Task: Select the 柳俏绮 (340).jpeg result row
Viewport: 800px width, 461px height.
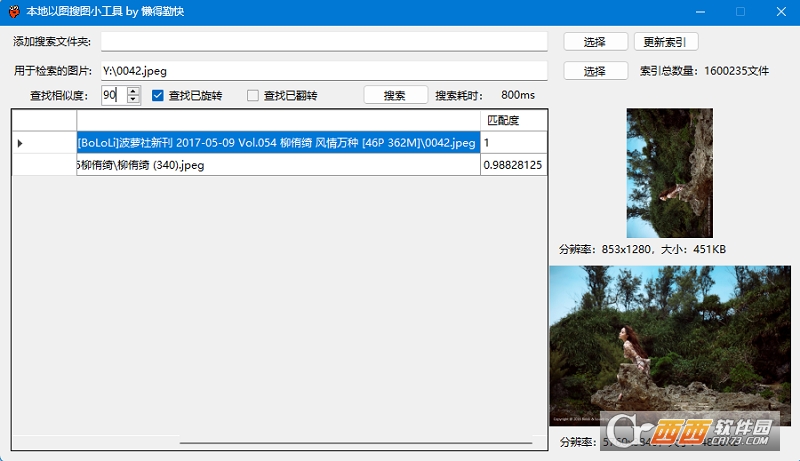Action: 279,165
